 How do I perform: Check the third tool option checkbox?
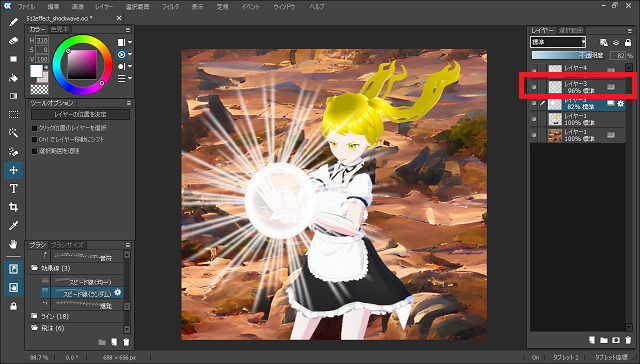tap(35, 151)
